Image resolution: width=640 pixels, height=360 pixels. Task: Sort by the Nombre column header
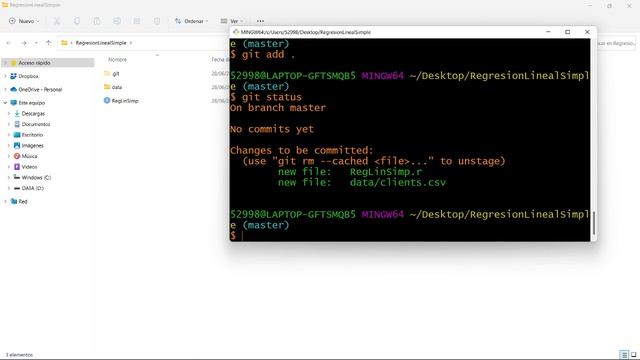(x=118, y=60)
